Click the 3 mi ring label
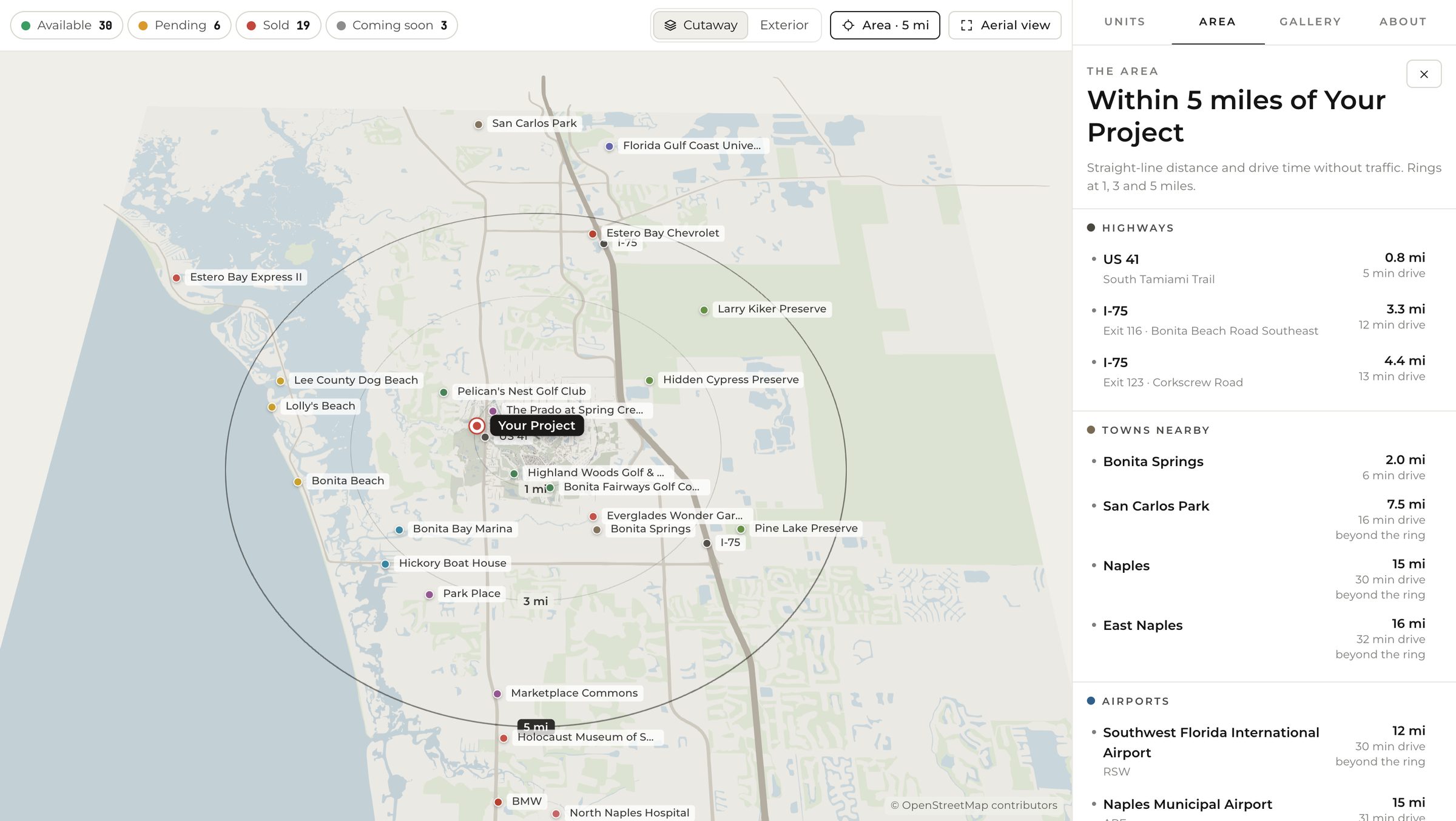This screenshot has height=821, width=1456. click(x=536, y=601)
